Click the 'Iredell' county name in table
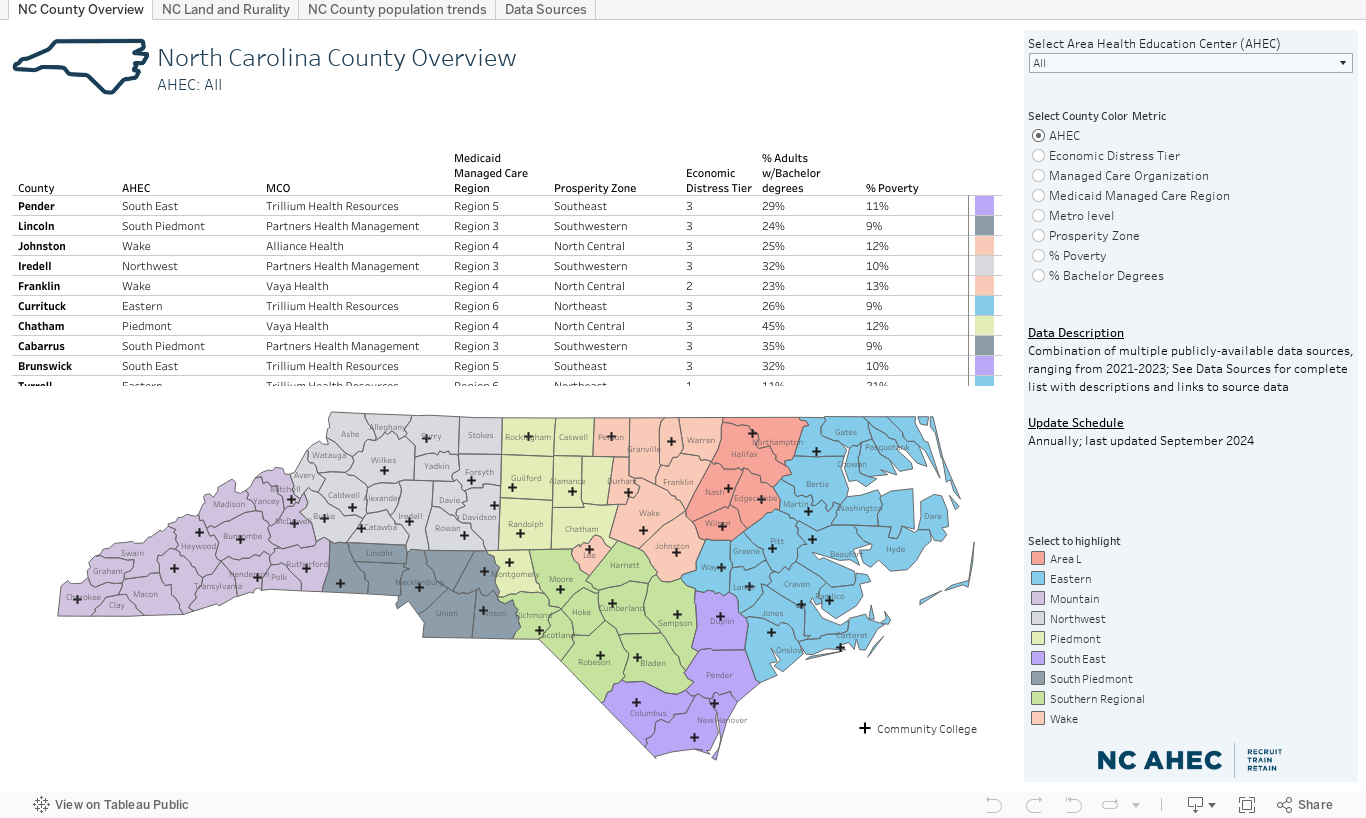This screenshot has height=818, width=1366. coord(35,266)
